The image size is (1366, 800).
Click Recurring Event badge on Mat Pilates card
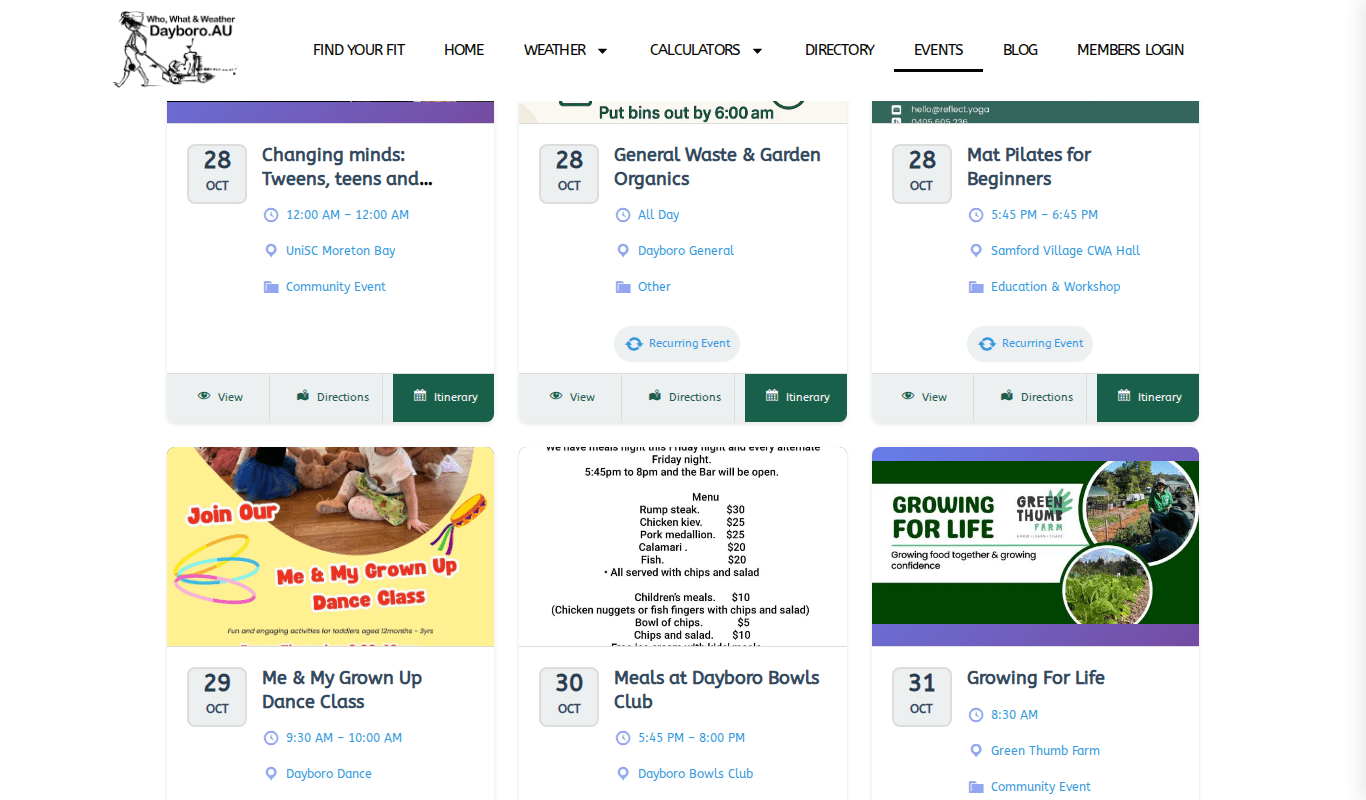(1030, 344)
